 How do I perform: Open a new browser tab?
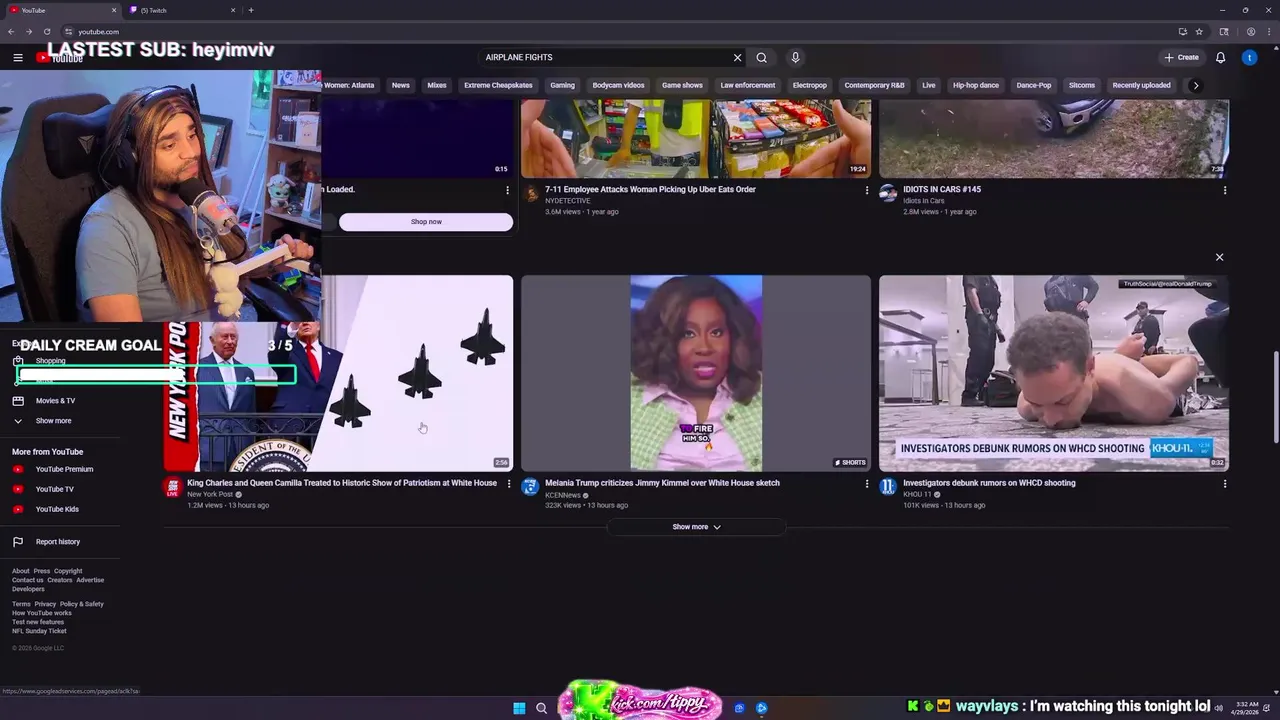(x=250, y=10)
